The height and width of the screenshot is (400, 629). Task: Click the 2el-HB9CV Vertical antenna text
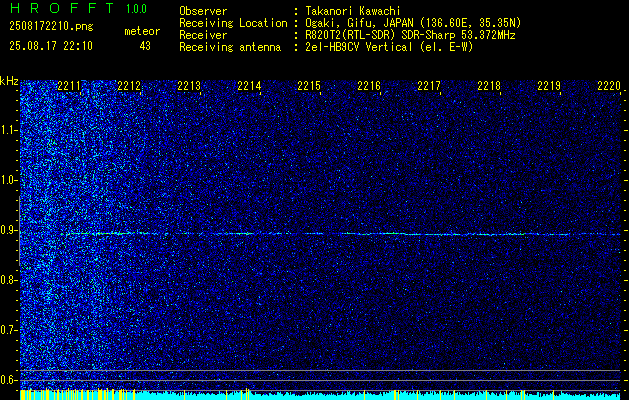coord(389,47)
